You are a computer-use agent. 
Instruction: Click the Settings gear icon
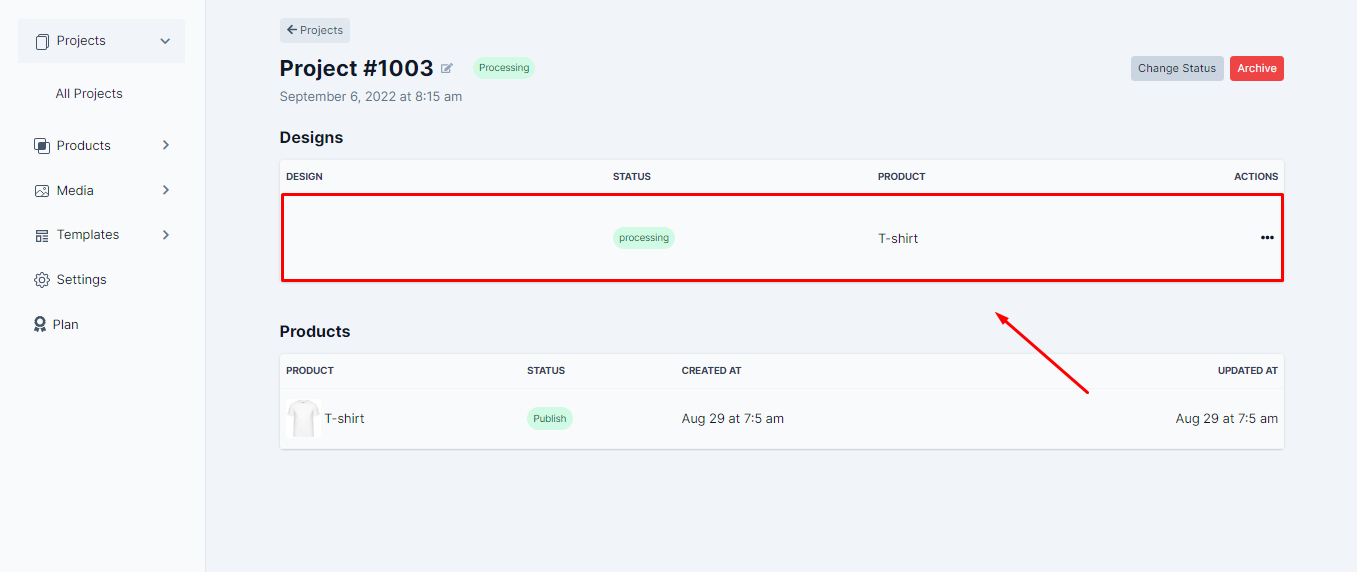(x=42, y=280)
